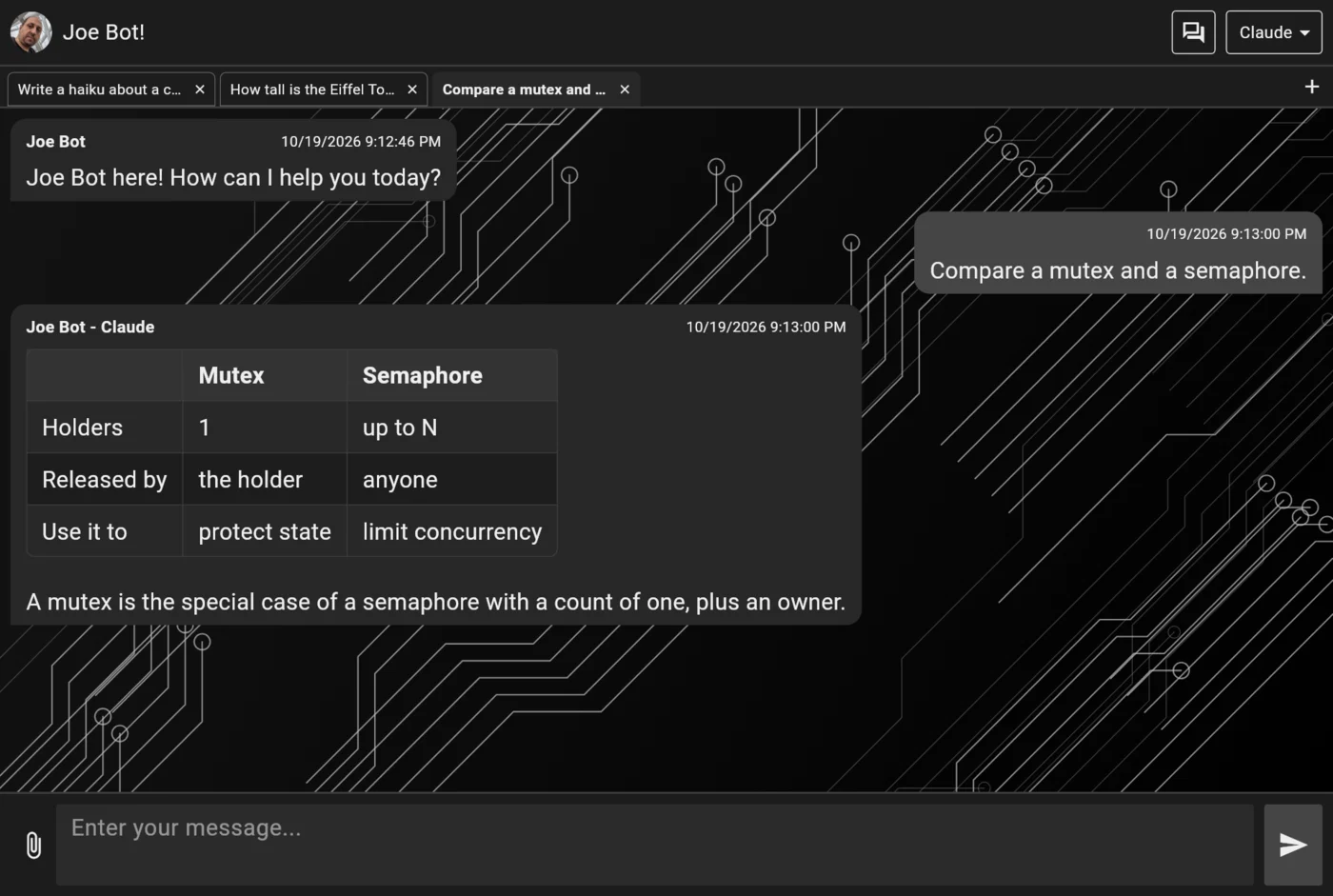This screenshot has height=896, width=1333.
Task: Add a new chat tab with plus icon
Action: pyautogui.click(x=1311, y=87)
